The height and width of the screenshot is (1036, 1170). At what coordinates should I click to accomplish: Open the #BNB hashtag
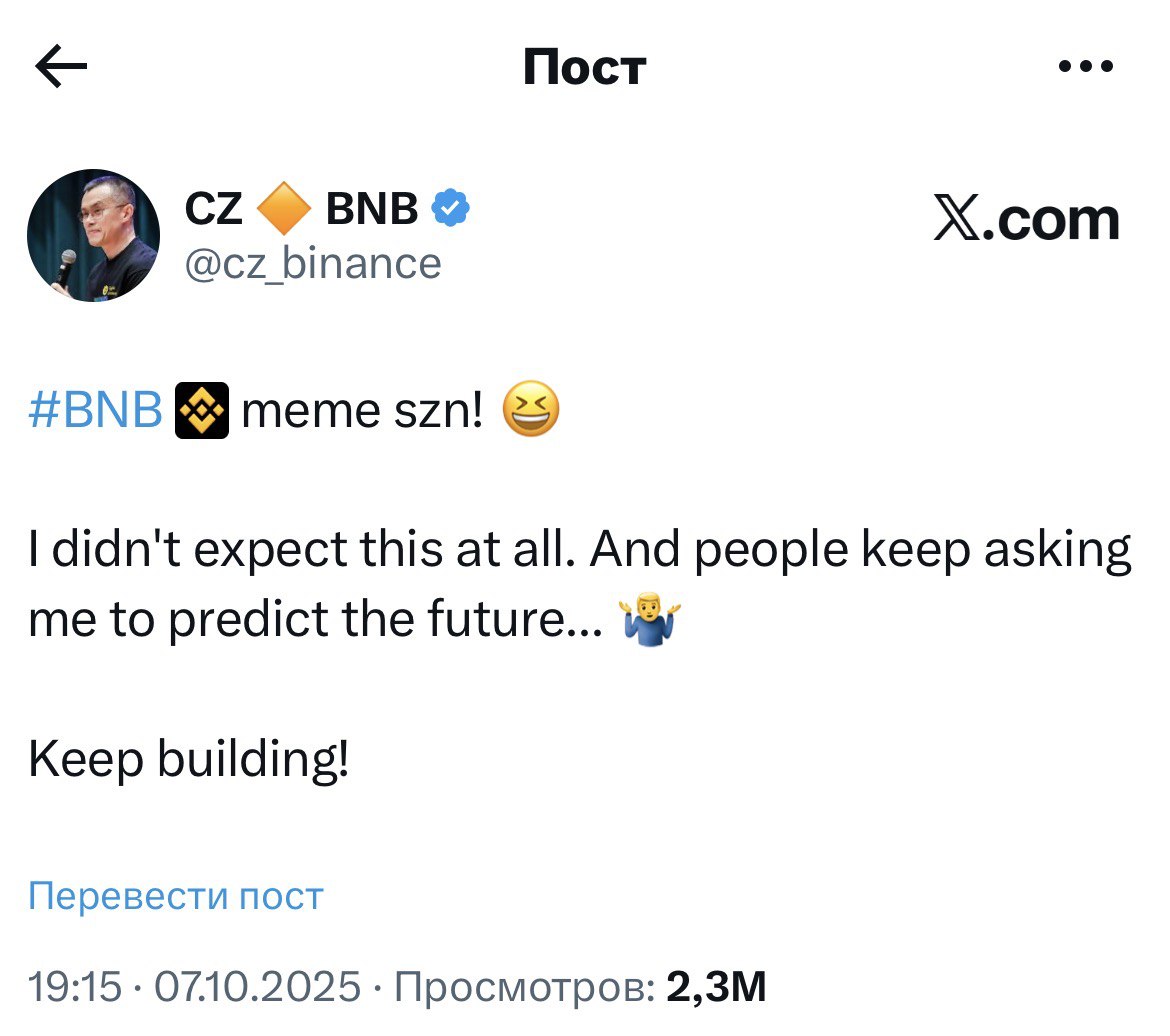95,412
